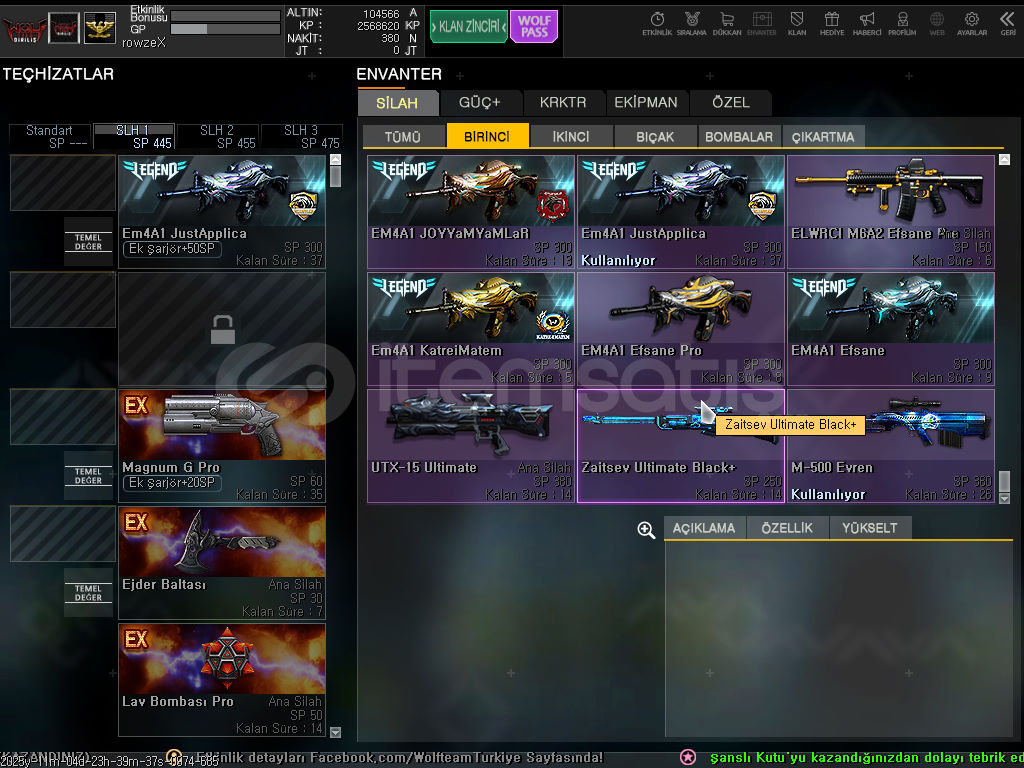This screenshot has height=768, width=1024.
Task: Open the HEDİYE gift icon
Action: click(831, 24)
